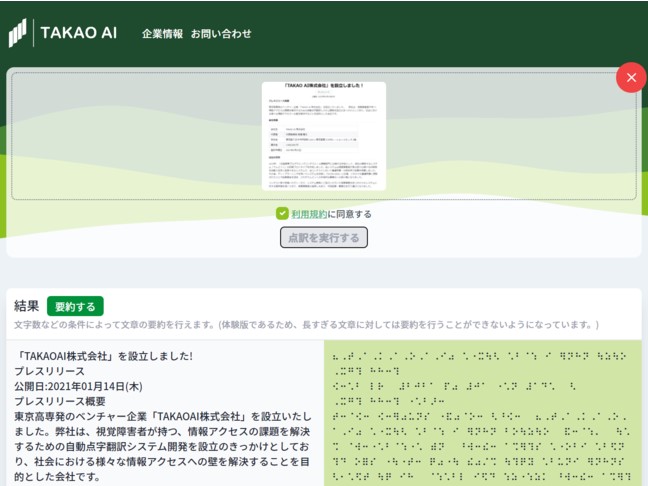The width and height of the screenshot is (648, 486).
Task: Click the 結果 section heading
Action: [27, 306]
